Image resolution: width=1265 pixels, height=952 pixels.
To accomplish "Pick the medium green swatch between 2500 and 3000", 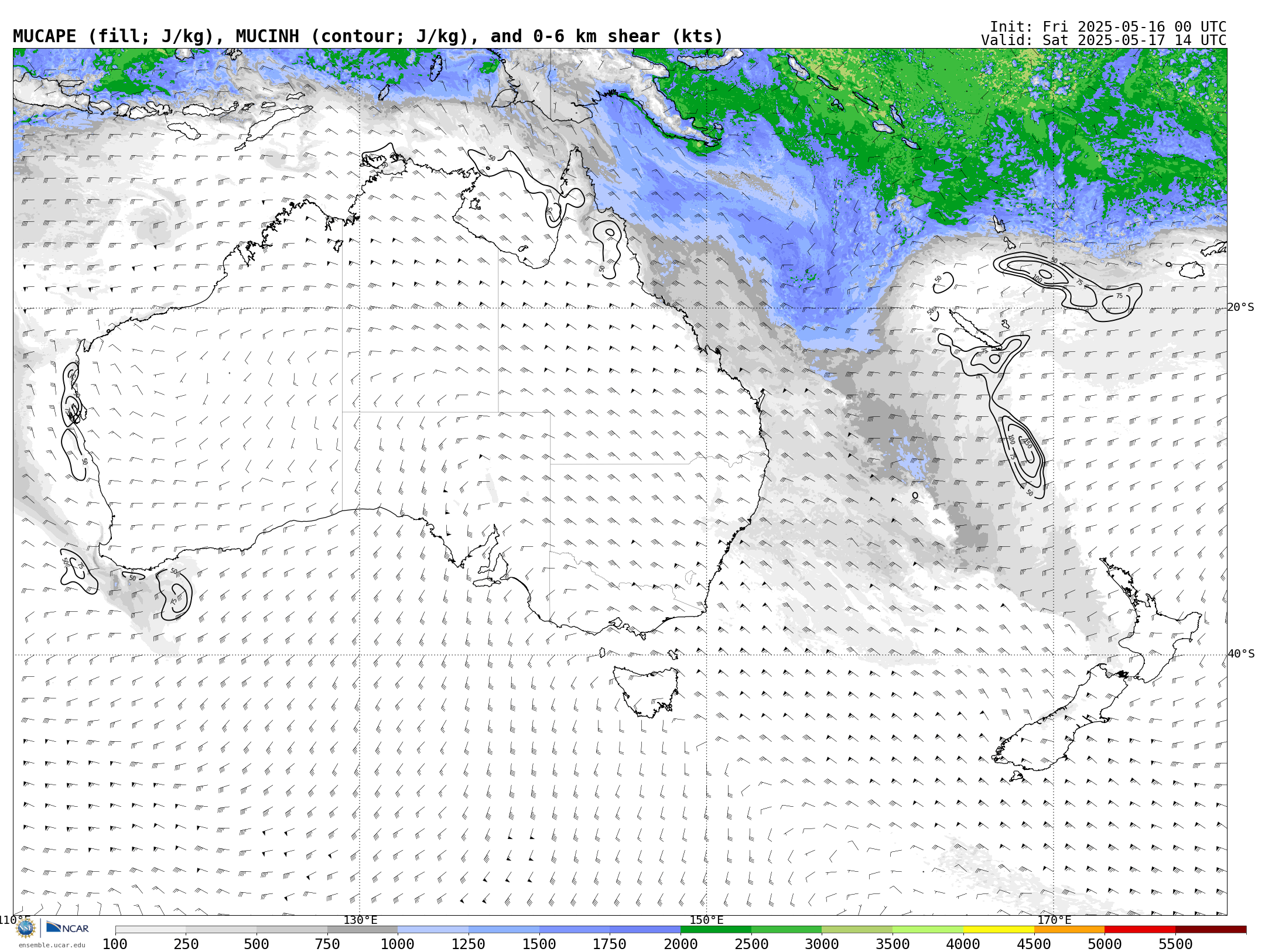I will (787, 930).
